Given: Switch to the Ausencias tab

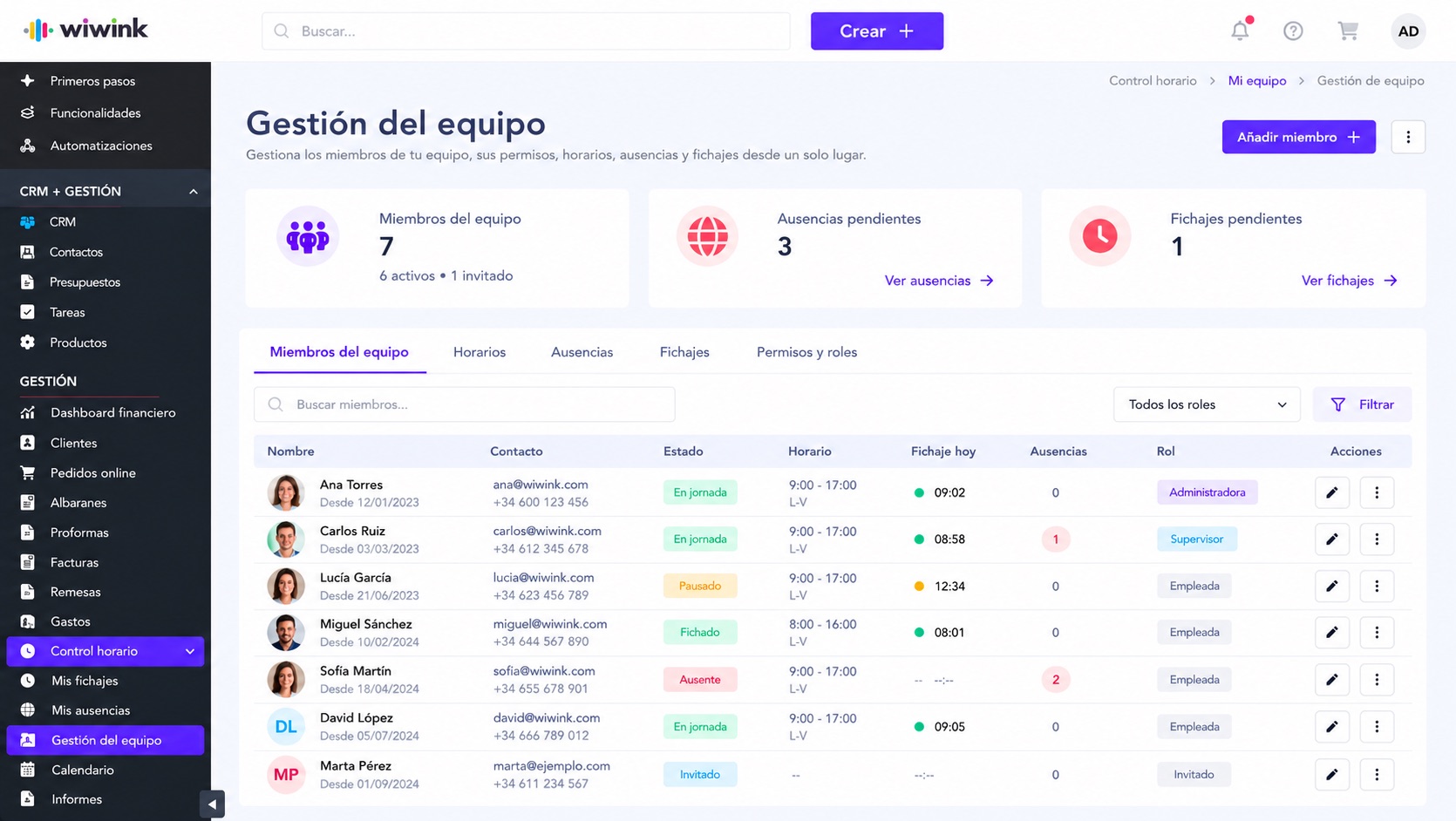Looking at the screenshot, I should [x=582, y=352].
